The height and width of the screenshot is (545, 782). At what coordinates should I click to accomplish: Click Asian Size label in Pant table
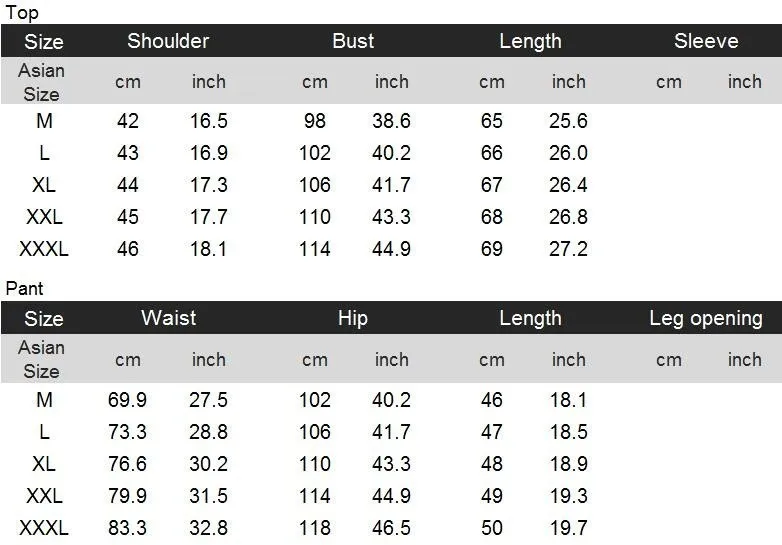(41, 359)
